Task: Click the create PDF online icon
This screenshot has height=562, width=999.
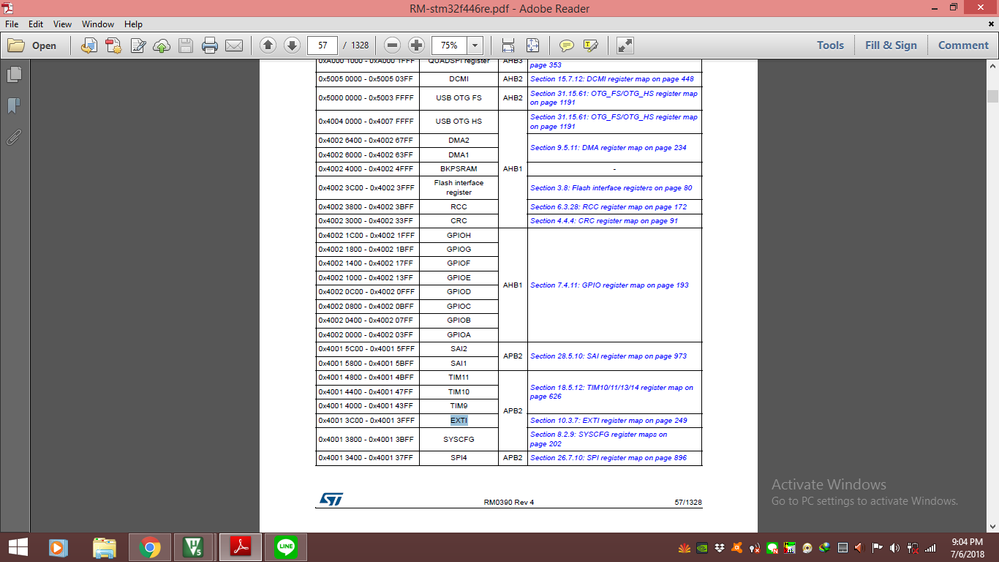Action: coord(113,45)
